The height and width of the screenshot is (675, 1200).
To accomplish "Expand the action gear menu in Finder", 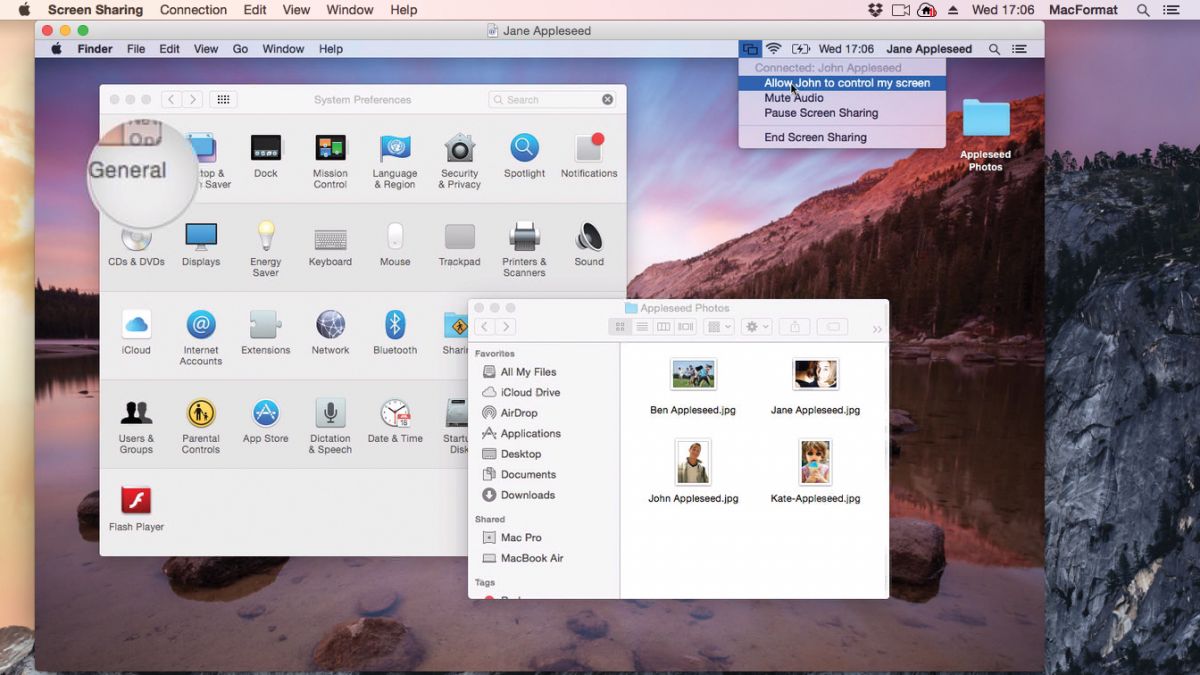I will (756, 327).
